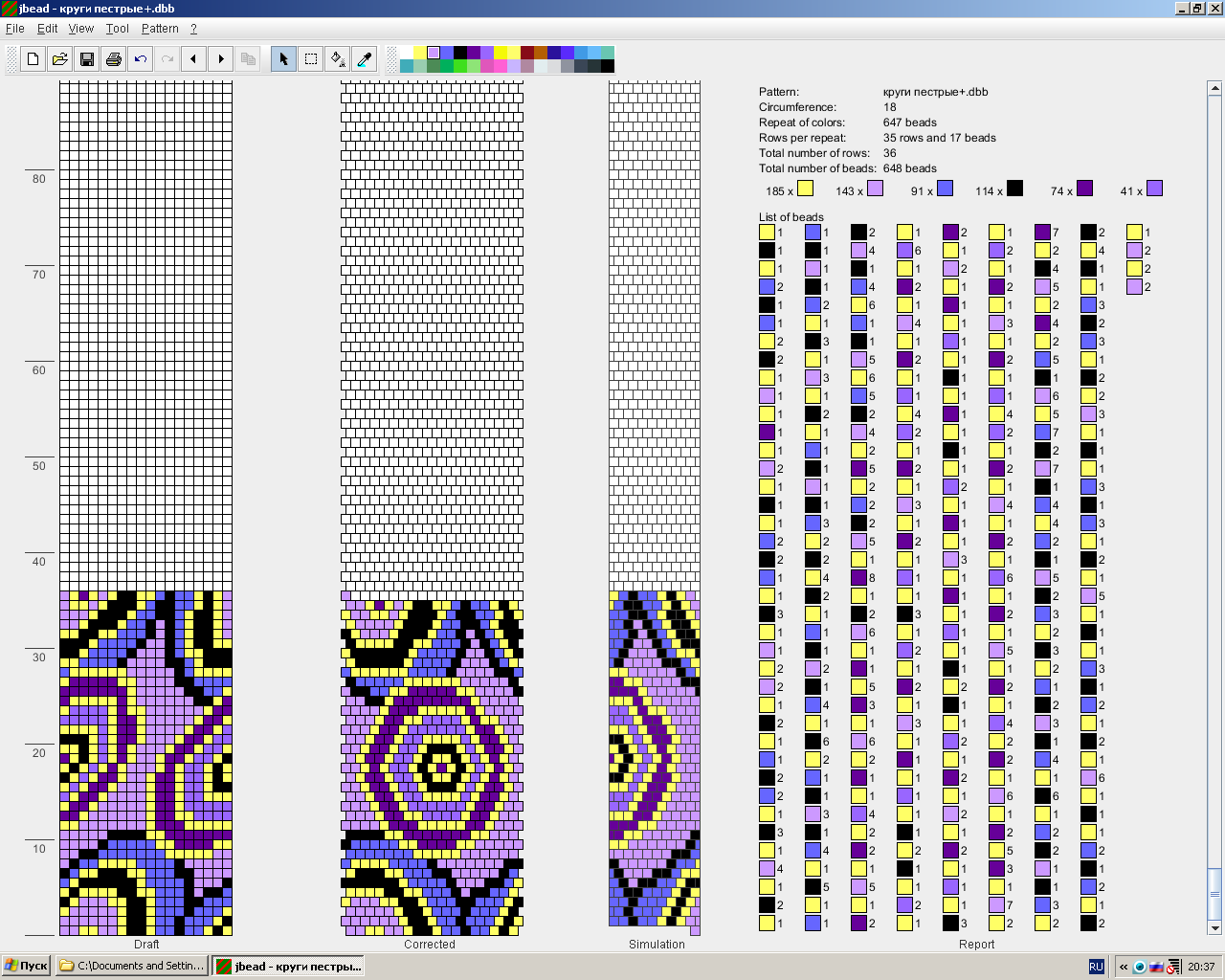This screenshot has height=980, width=1225.
Task: Click row marker 10 on the draft ruler
Action: [x=38, y=849]
